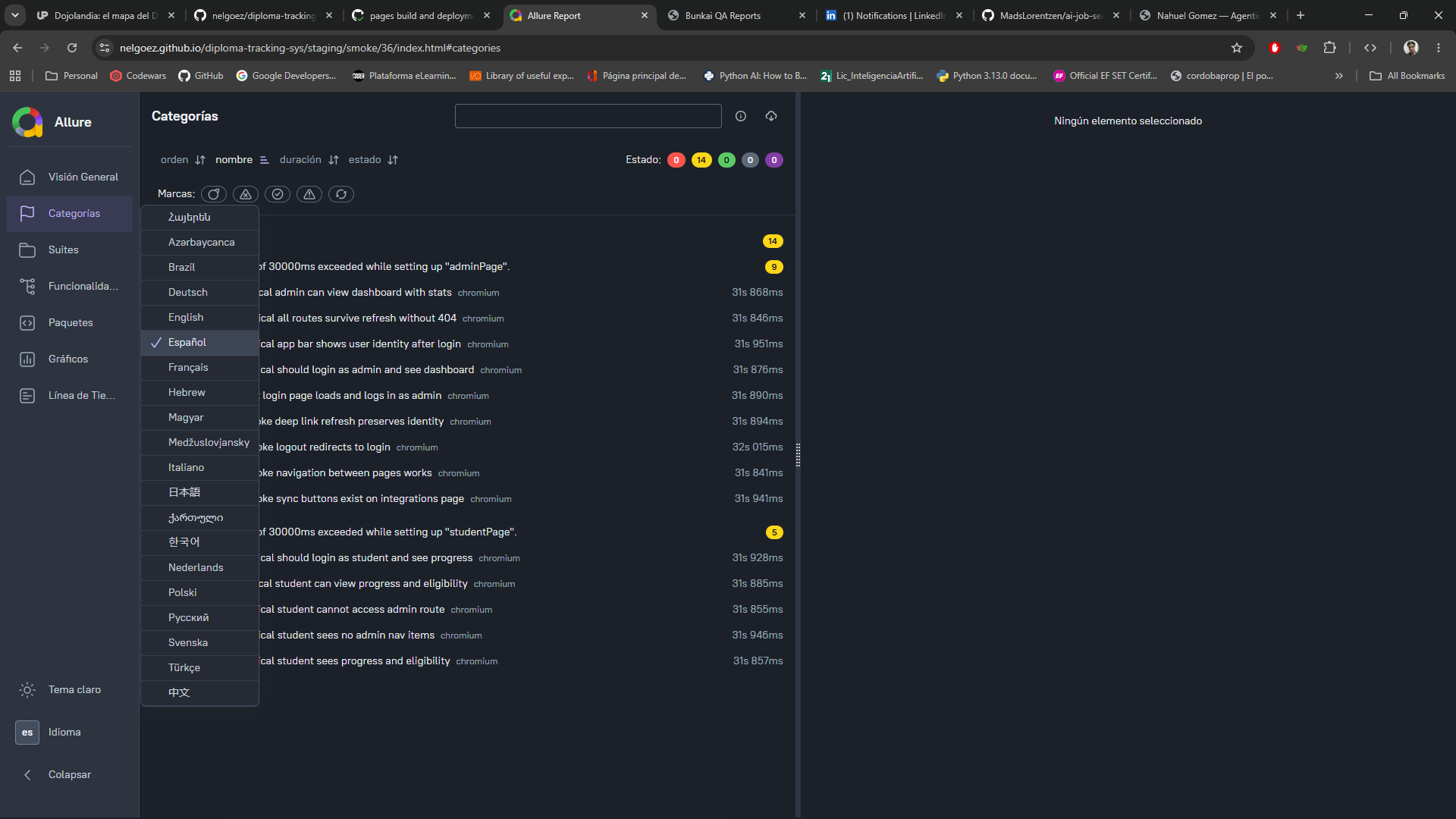This screenshot has width=1456, height=819.
Task: Open the Paquetes section
Action: click(69, 322)
